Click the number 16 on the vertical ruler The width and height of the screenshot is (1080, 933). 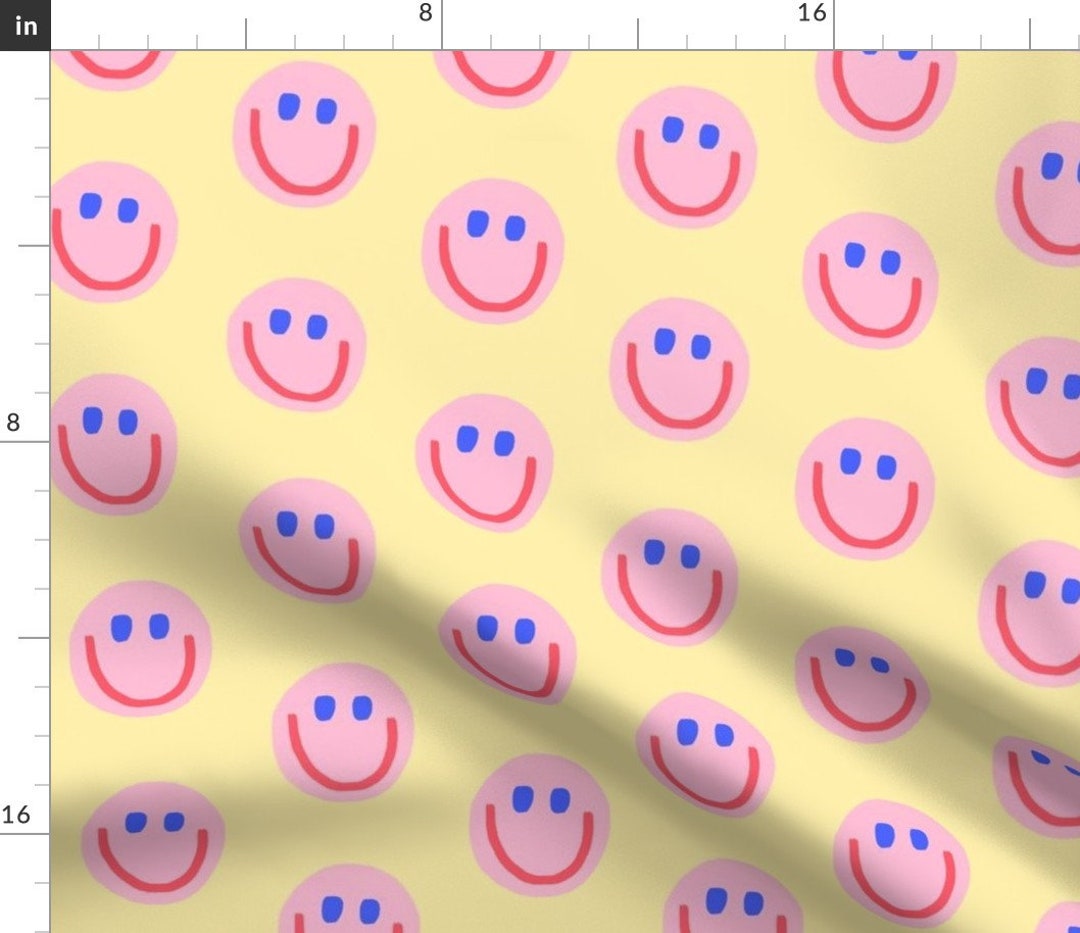click(17, 813)
